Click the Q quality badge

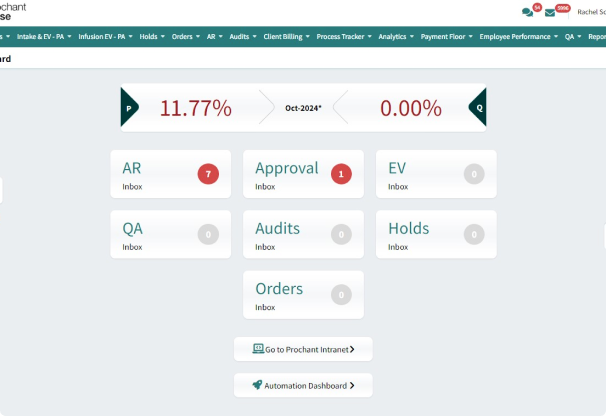pos(478,107)
